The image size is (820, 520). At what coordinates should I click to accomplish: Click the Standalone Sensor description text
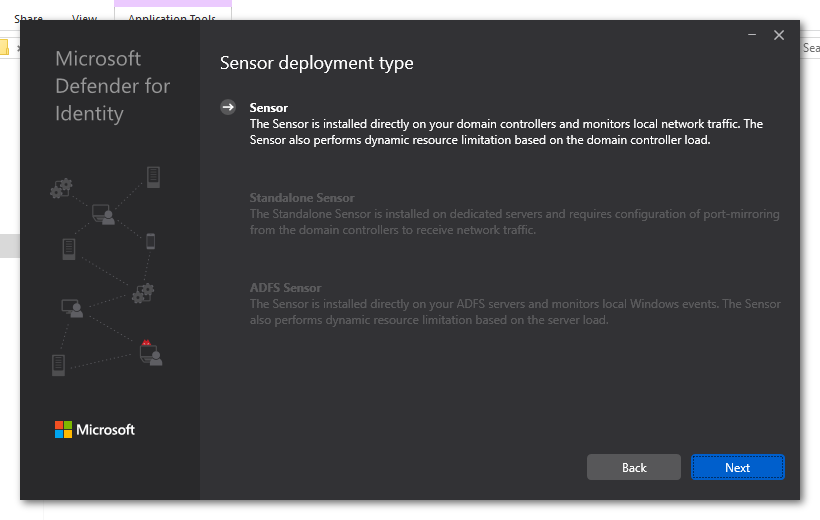pos(515,222)
